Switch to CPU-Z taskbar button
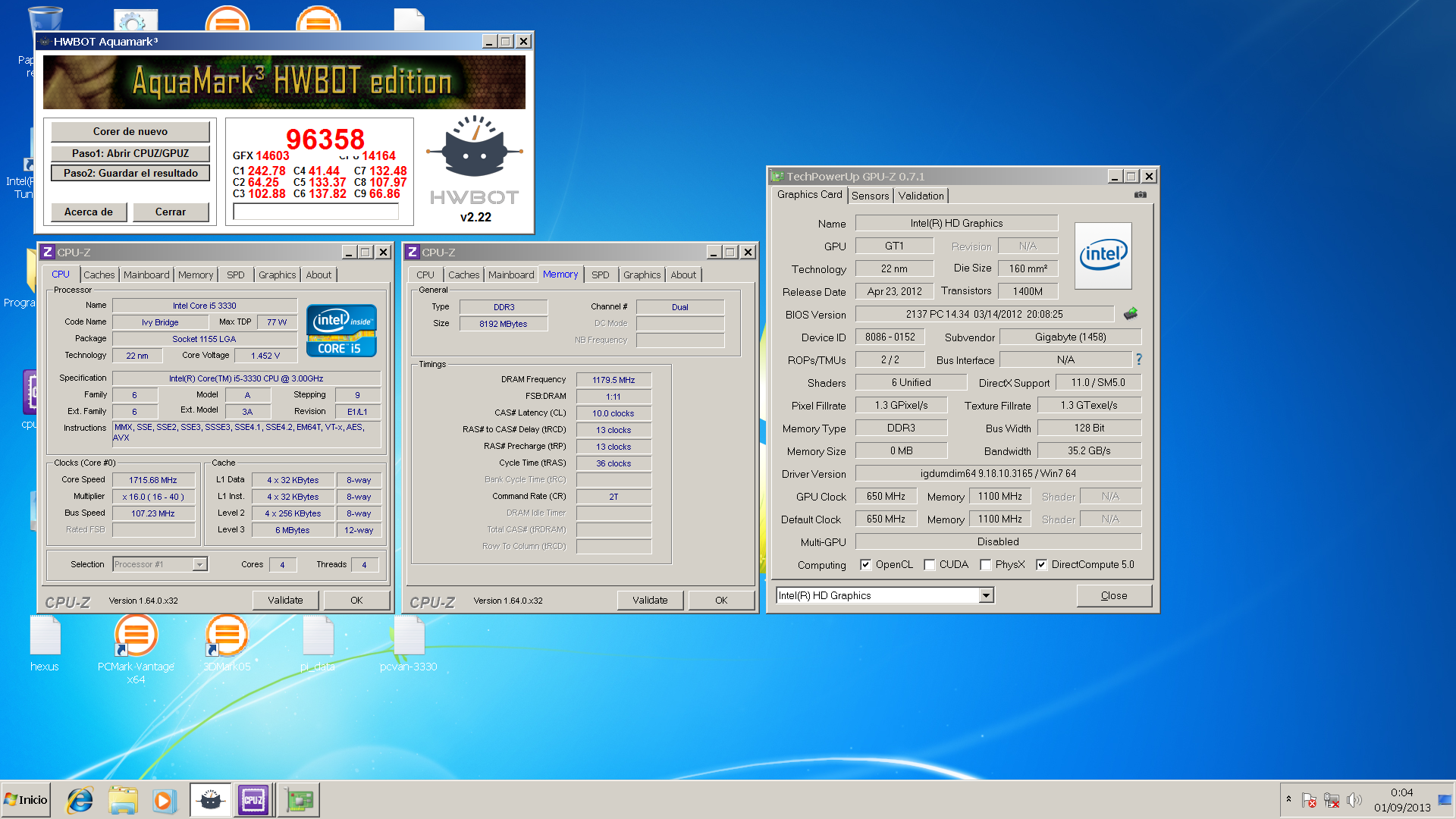This screenshot has height=819, width=1456. click(253, 800)
